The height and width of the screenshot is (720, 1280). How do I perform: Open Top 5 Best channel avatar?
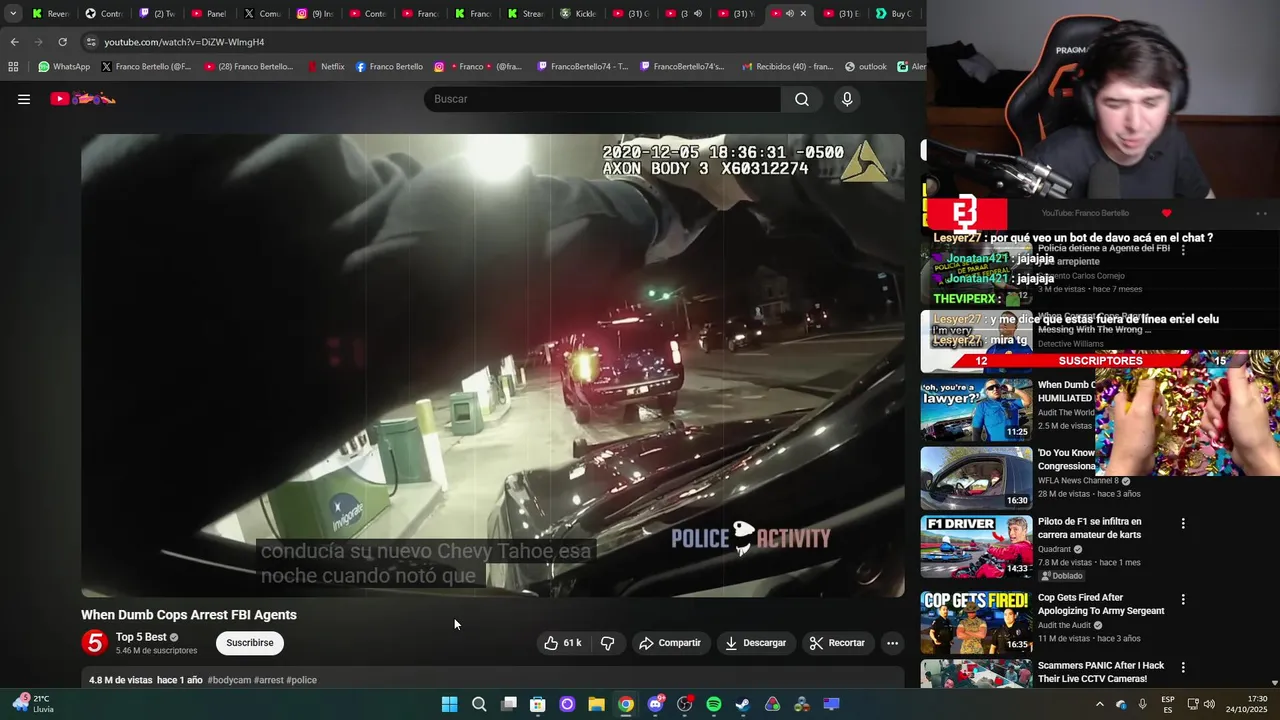point(95,643)
